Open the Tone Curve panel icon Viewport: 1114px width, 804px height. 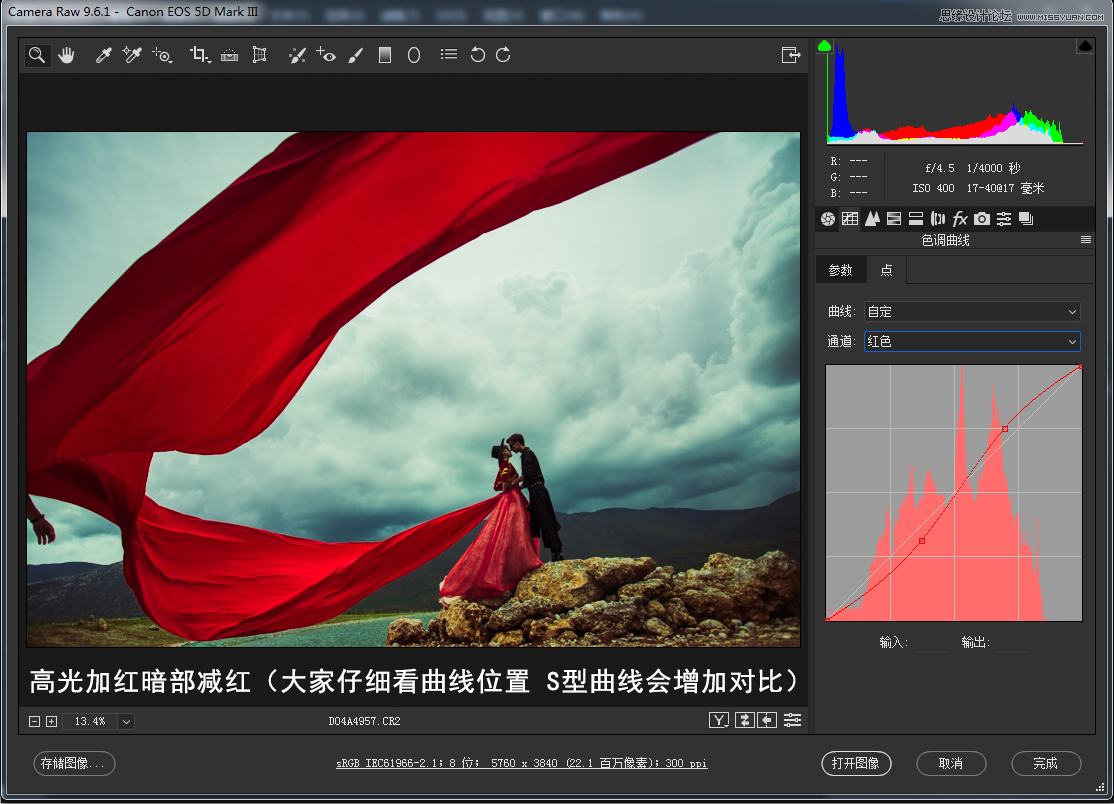850,219
